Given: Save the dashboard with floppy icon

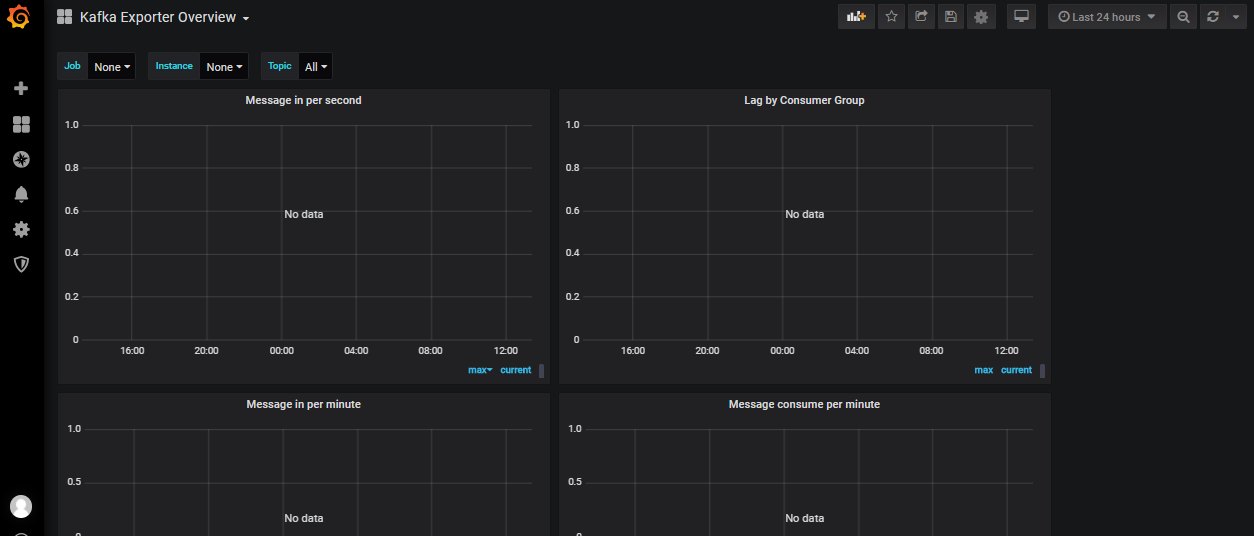Looking at the screenshot, I should pyautogui.click(x=951, y=16).
